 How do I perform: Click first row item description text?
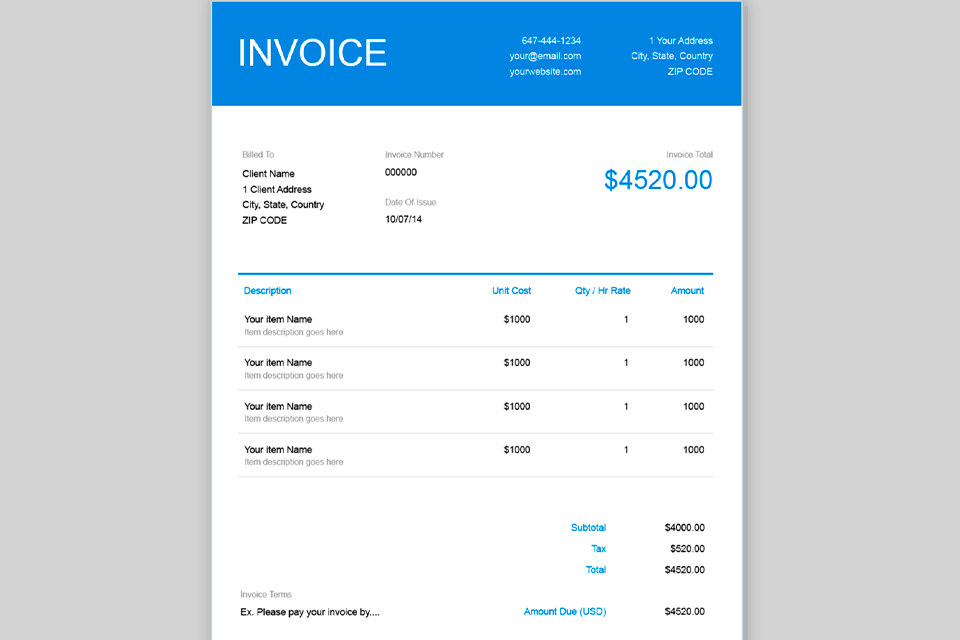pos(293,332)
